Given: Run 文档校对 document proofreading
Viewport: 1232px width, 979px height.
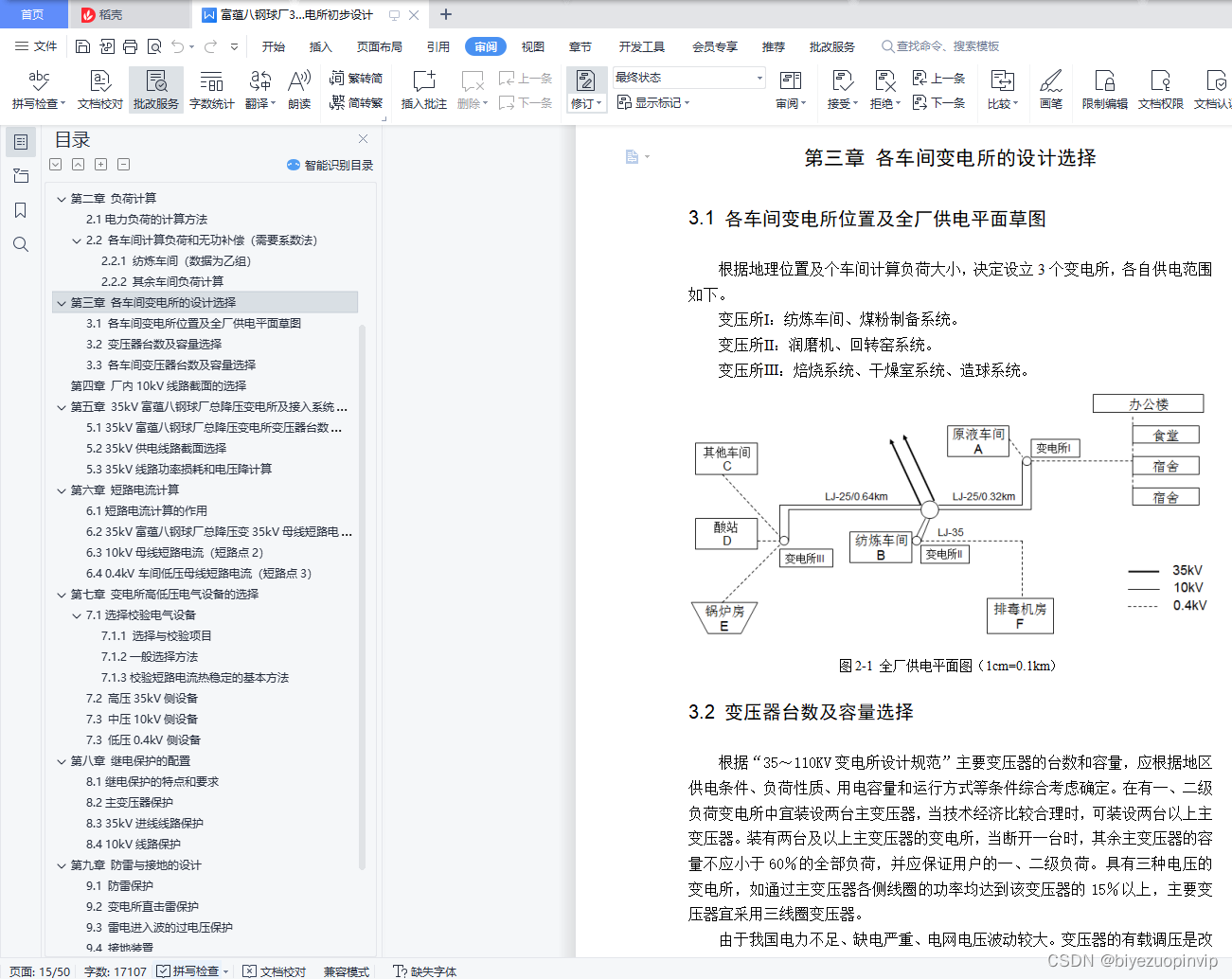Looking at the screenshot, I should pyautogui.click(x=99, y=88).
